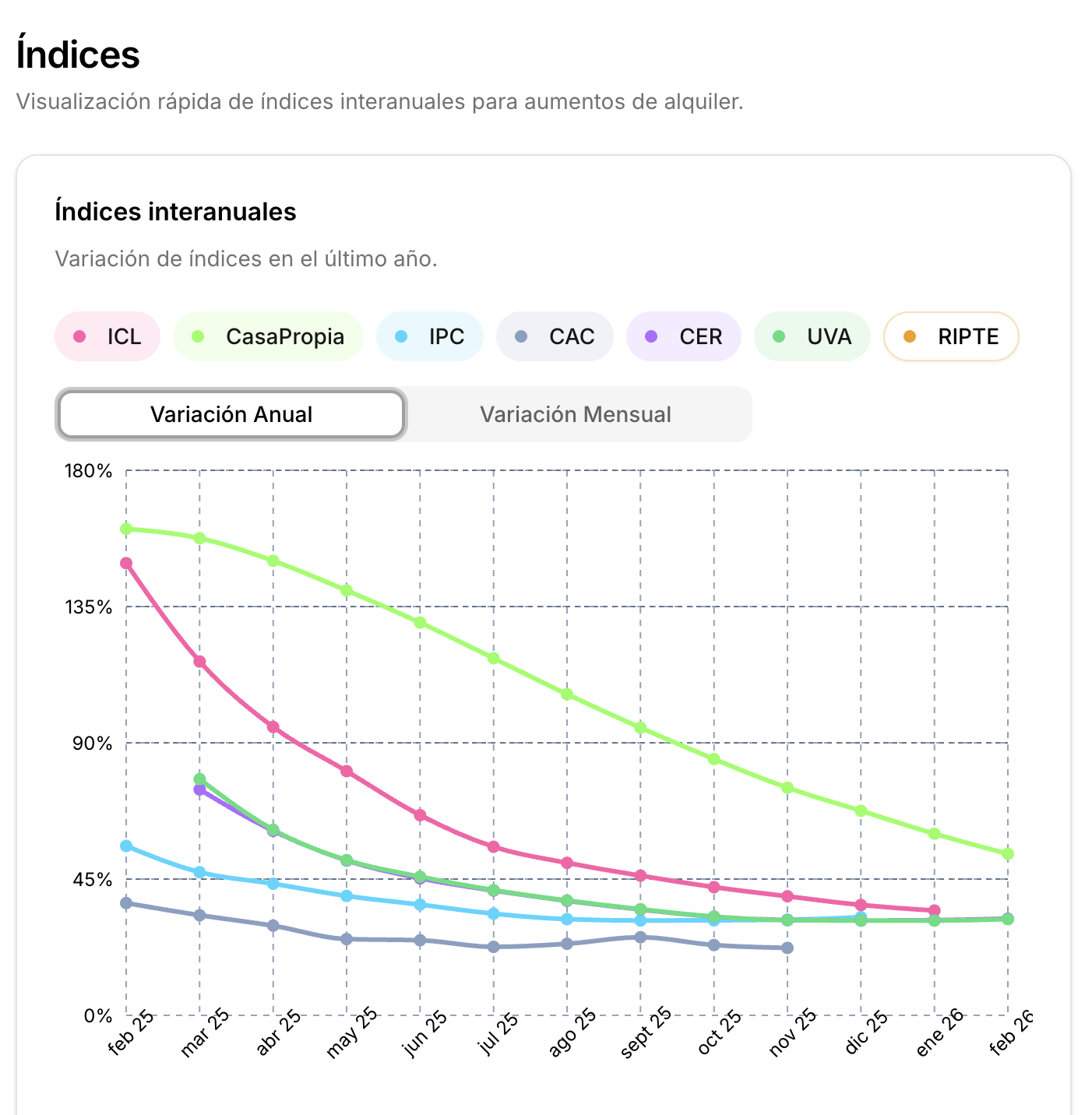Click the blue dot icon beside IPC

[x=402, y=336]
